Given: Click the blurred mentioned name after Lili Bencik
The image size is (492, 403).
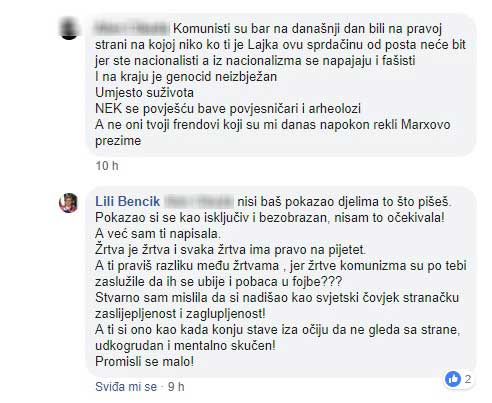Looking at the screenshot, I should 199,202.
